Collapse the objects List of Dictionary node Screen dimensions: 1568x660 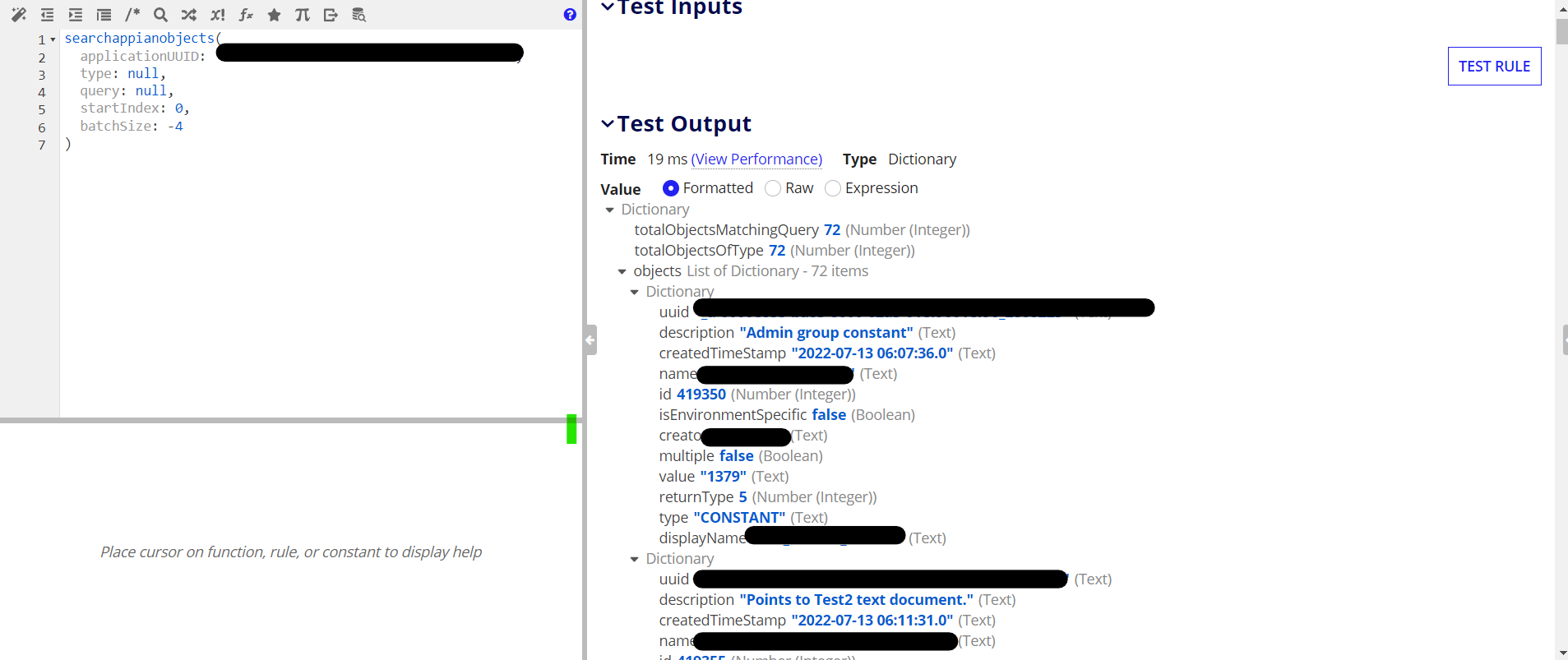(x=622, y=271)
